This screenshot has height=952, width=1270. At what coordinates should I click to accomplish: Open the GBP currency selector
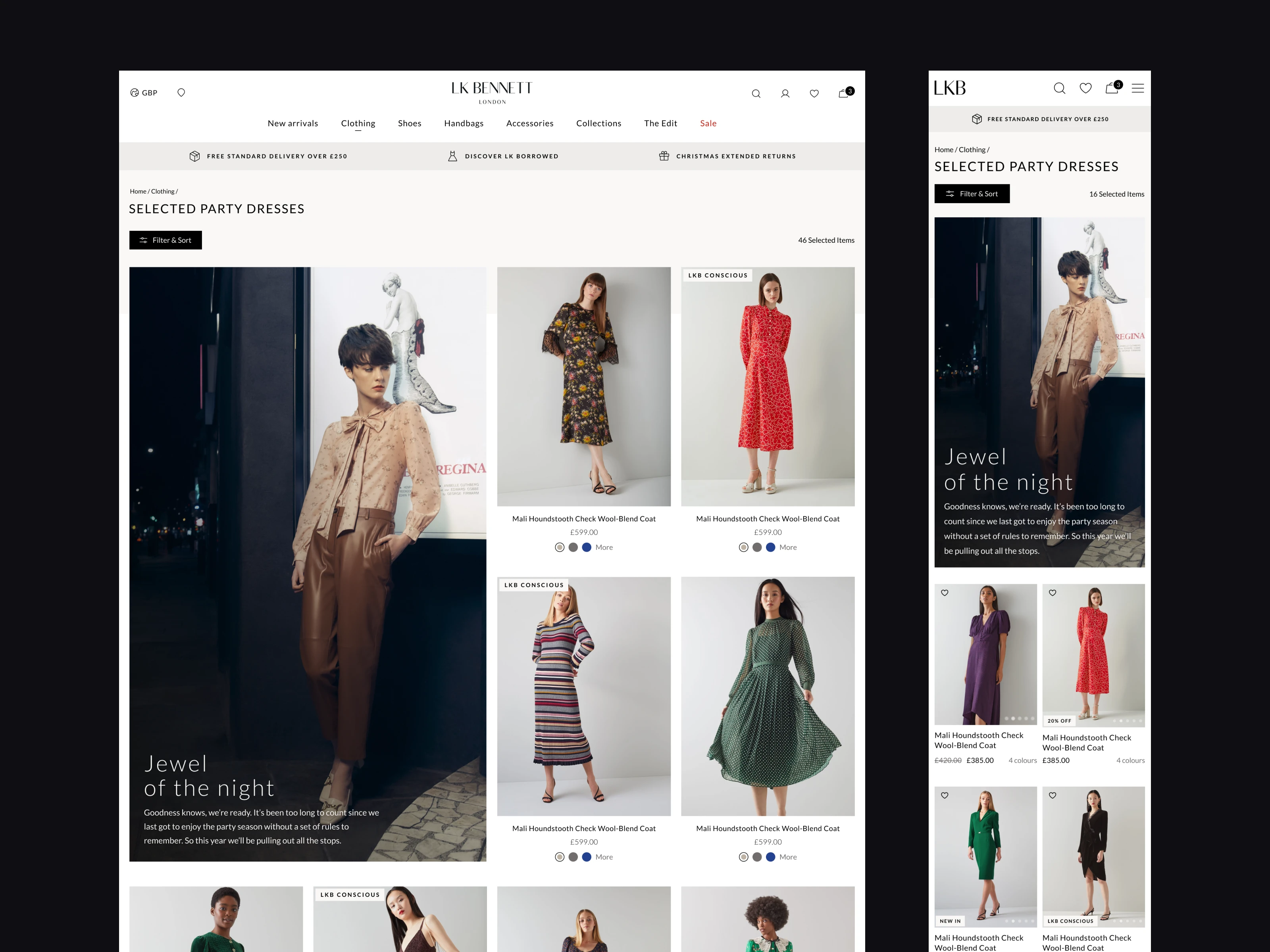144,92
